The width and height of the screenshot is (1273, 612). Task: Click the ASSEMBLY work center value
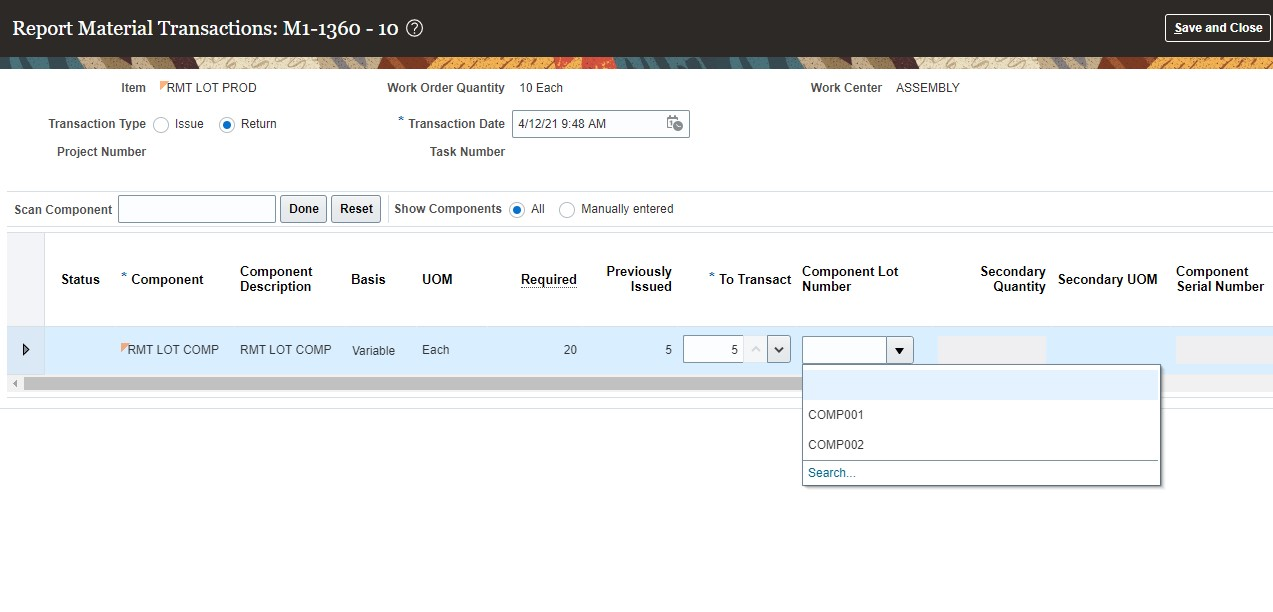928,88
